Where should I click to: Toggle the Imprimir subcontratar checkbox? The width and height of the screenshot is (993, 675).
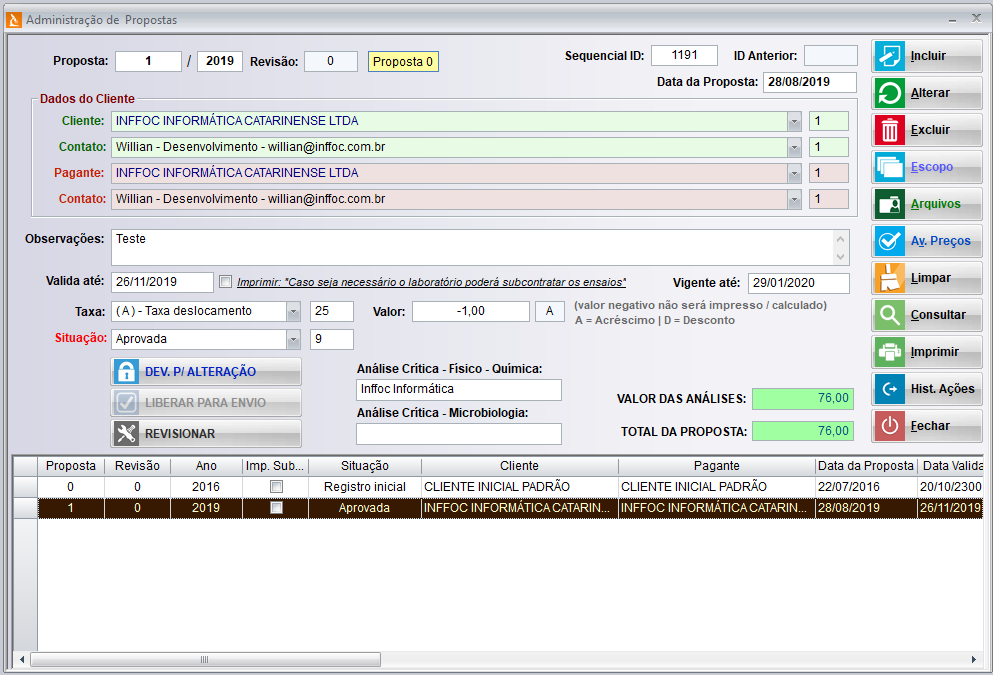[x=225, y=282]
